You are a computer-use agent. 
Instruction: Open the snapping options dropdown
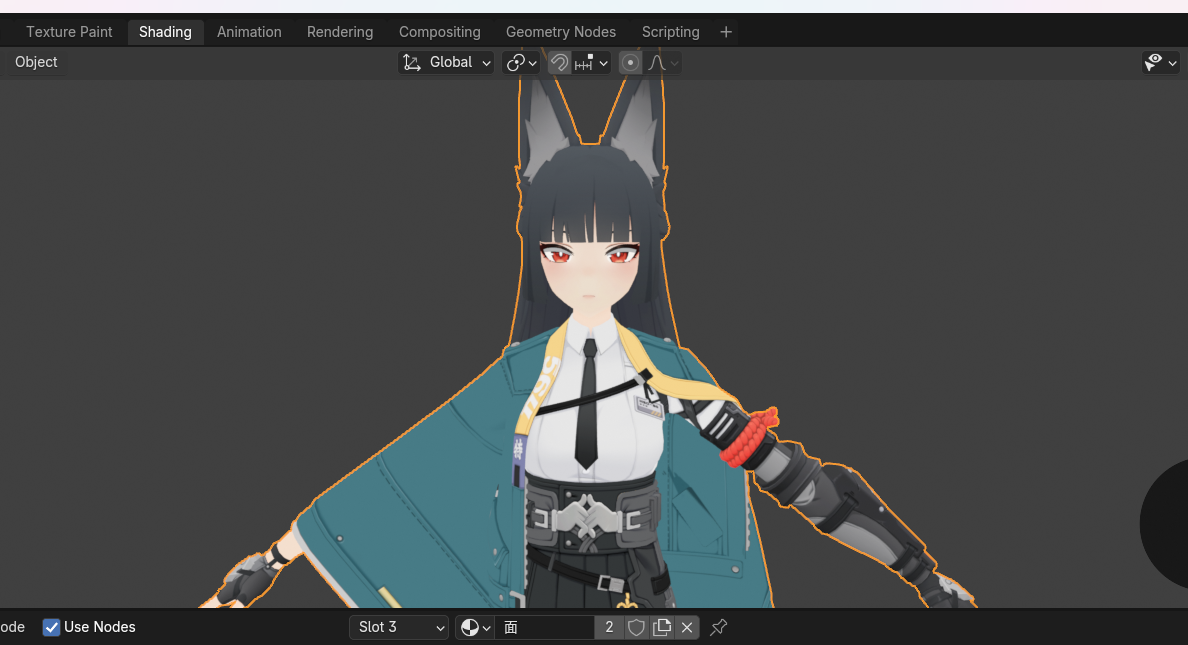(592, 63)
